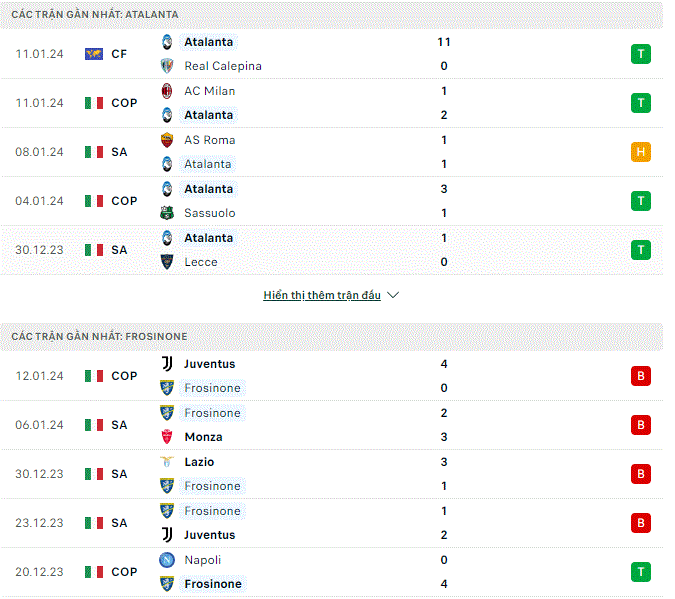
Task: Click the CF competition world flag icon
Action: [x=94, y=54]
